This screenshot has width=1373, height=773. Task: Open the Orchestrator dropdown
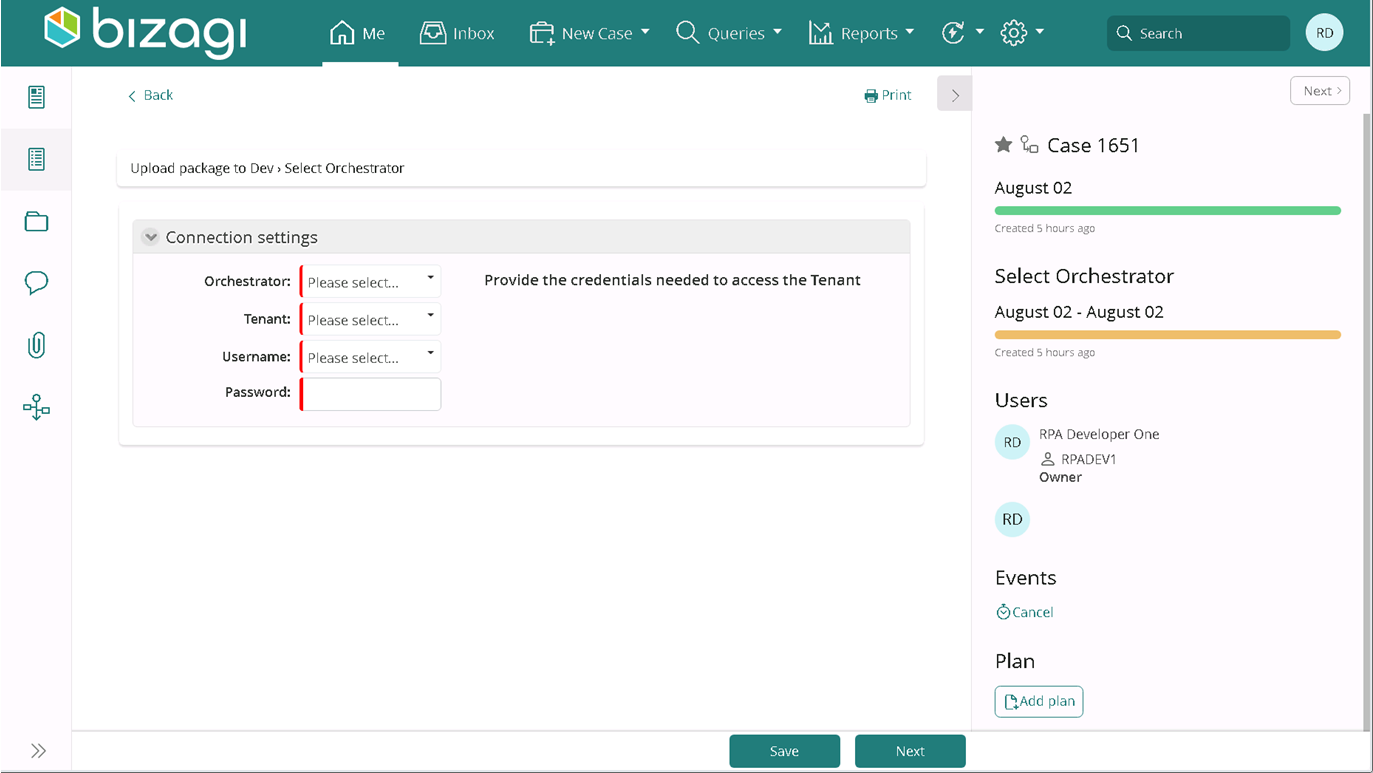pyautogui.click(x=370, y=282)
